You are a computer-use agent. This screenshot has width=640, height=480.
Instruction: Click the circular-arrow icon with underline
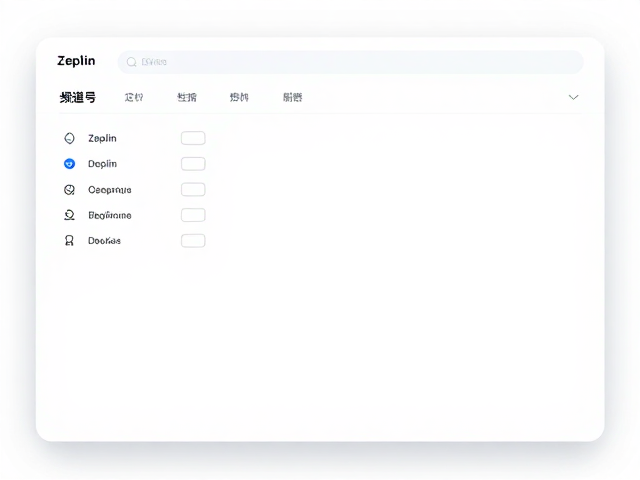pyautogui.click(x=69, y=215)
